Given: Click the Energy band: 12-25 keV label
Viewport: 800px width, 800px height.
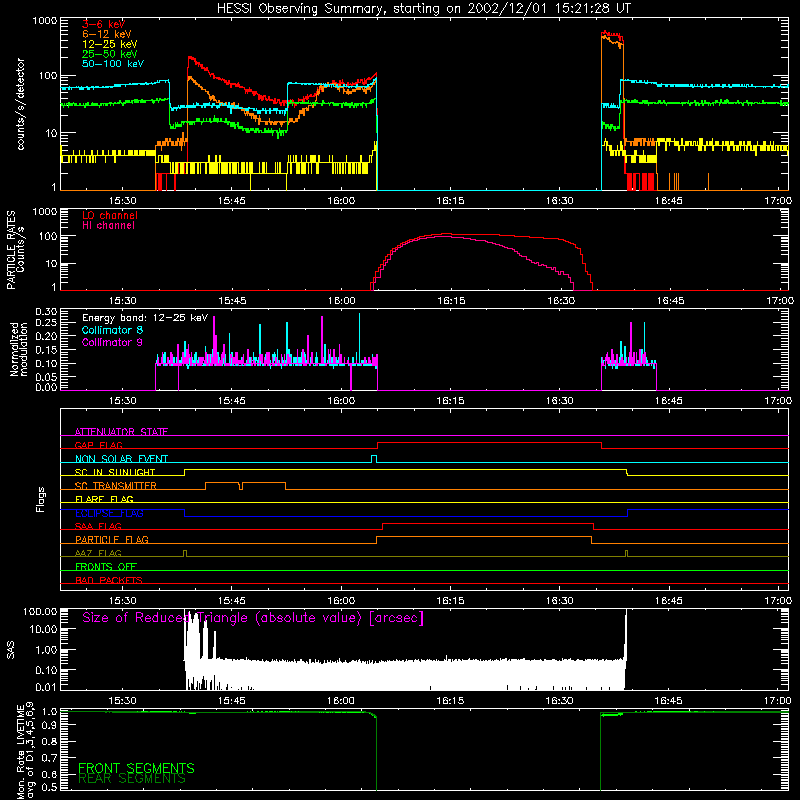Looking at the screenshot, I should click(145, 318).
